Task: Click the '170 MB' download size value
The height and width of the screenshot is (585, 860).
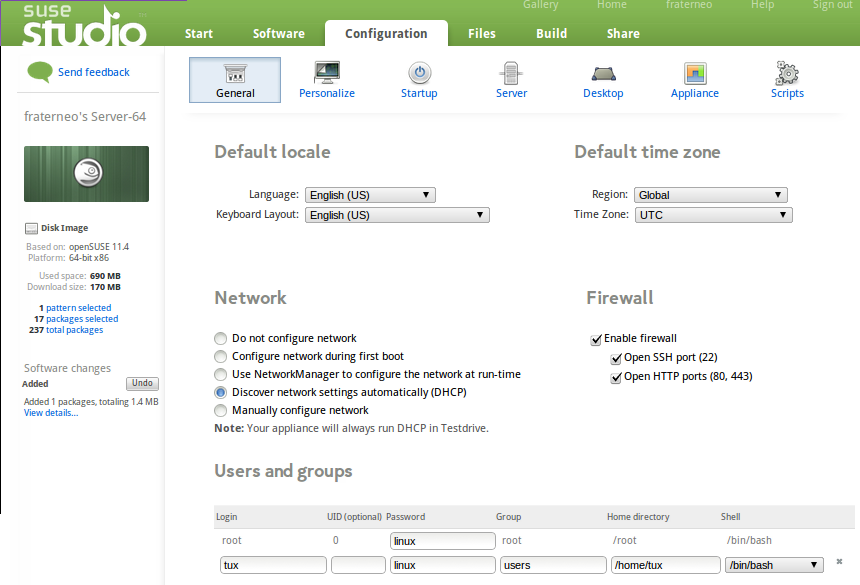Action: (x=105, y=287)
